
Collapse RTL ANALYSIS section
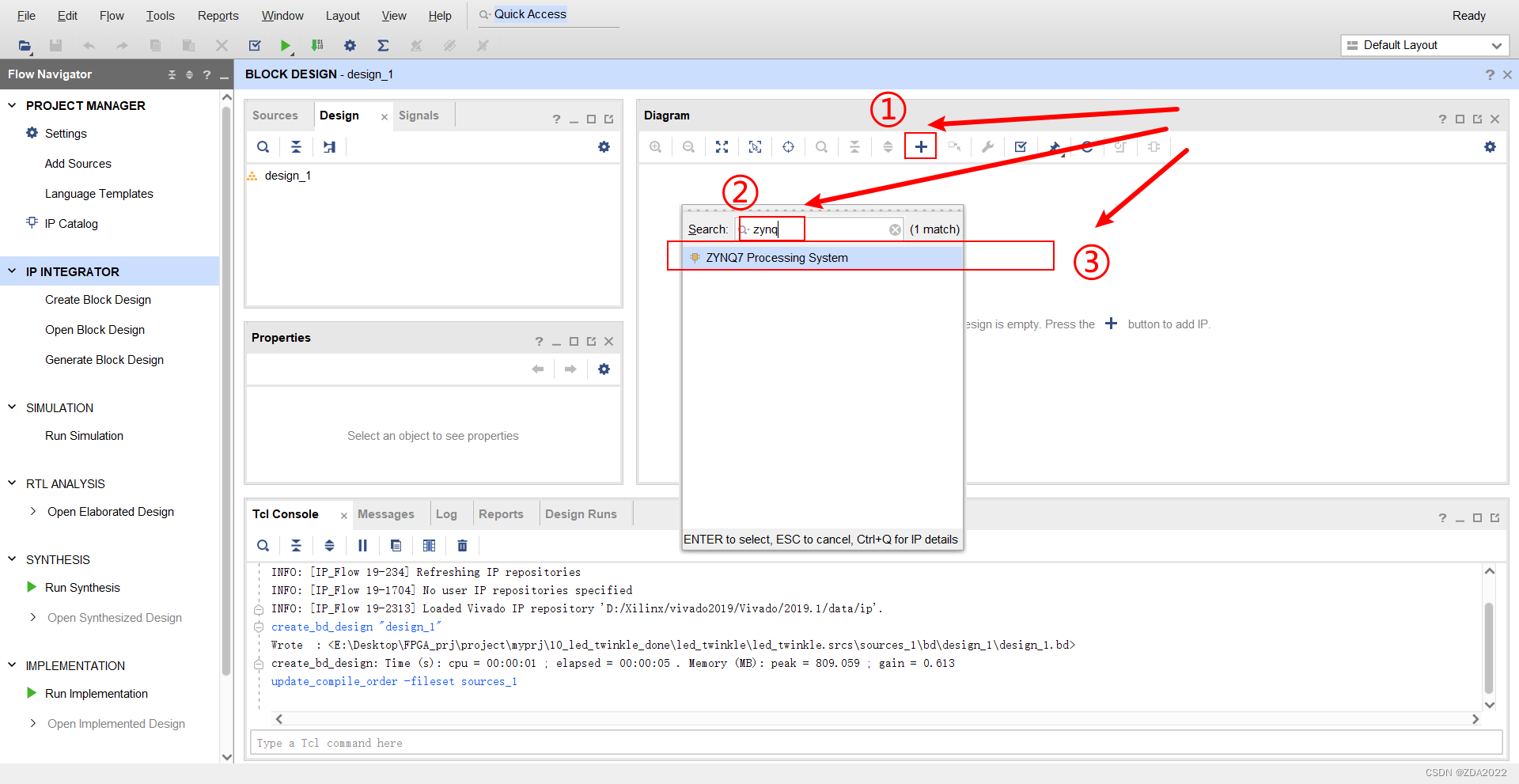point(12,483)
